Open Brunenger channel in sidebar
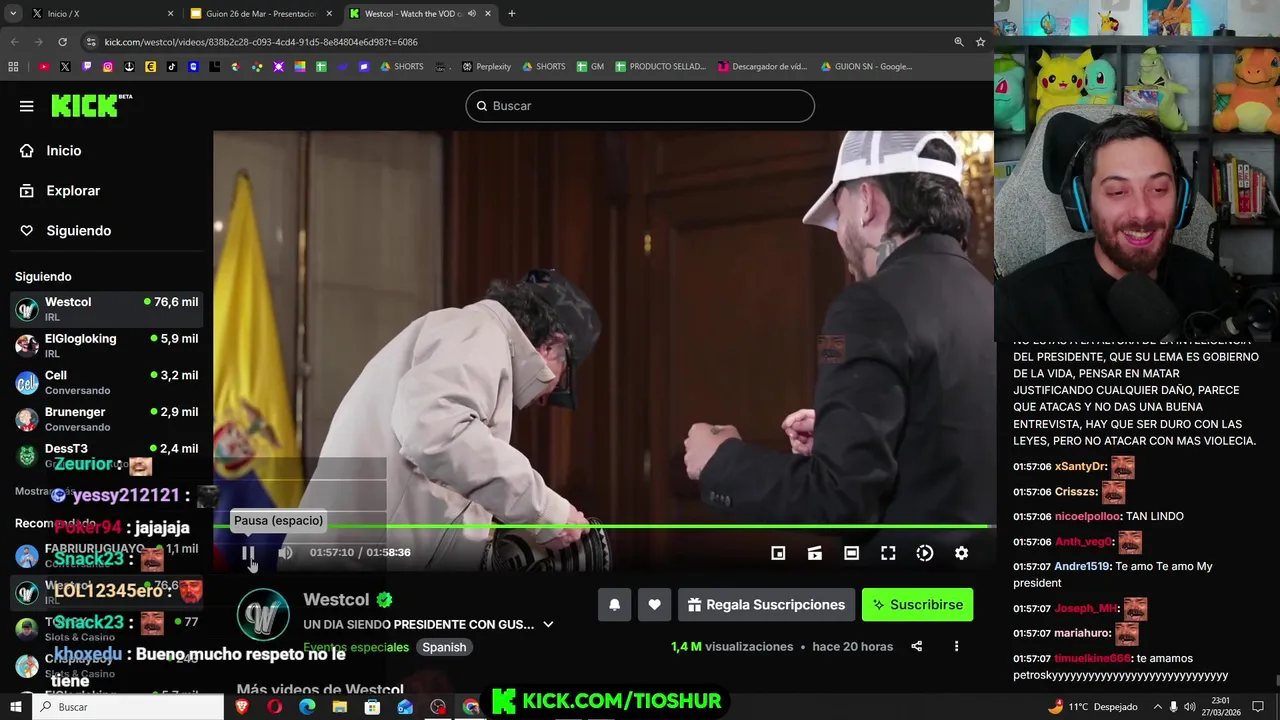The width and height of the screenshot is (1280, 720). [106, 419]
